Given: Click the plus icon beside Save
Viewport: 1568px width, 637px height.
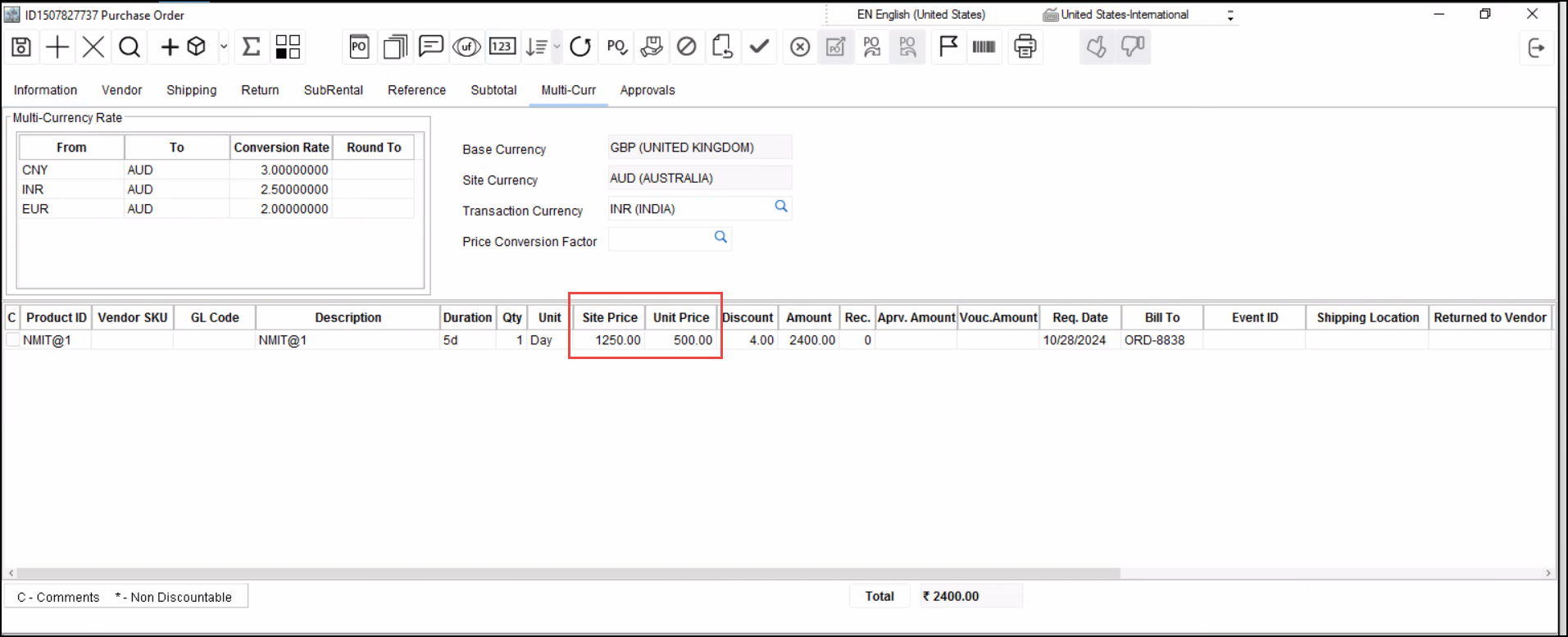Looking at the screenshot, I should pyautogui.click(x=57, y=48).
